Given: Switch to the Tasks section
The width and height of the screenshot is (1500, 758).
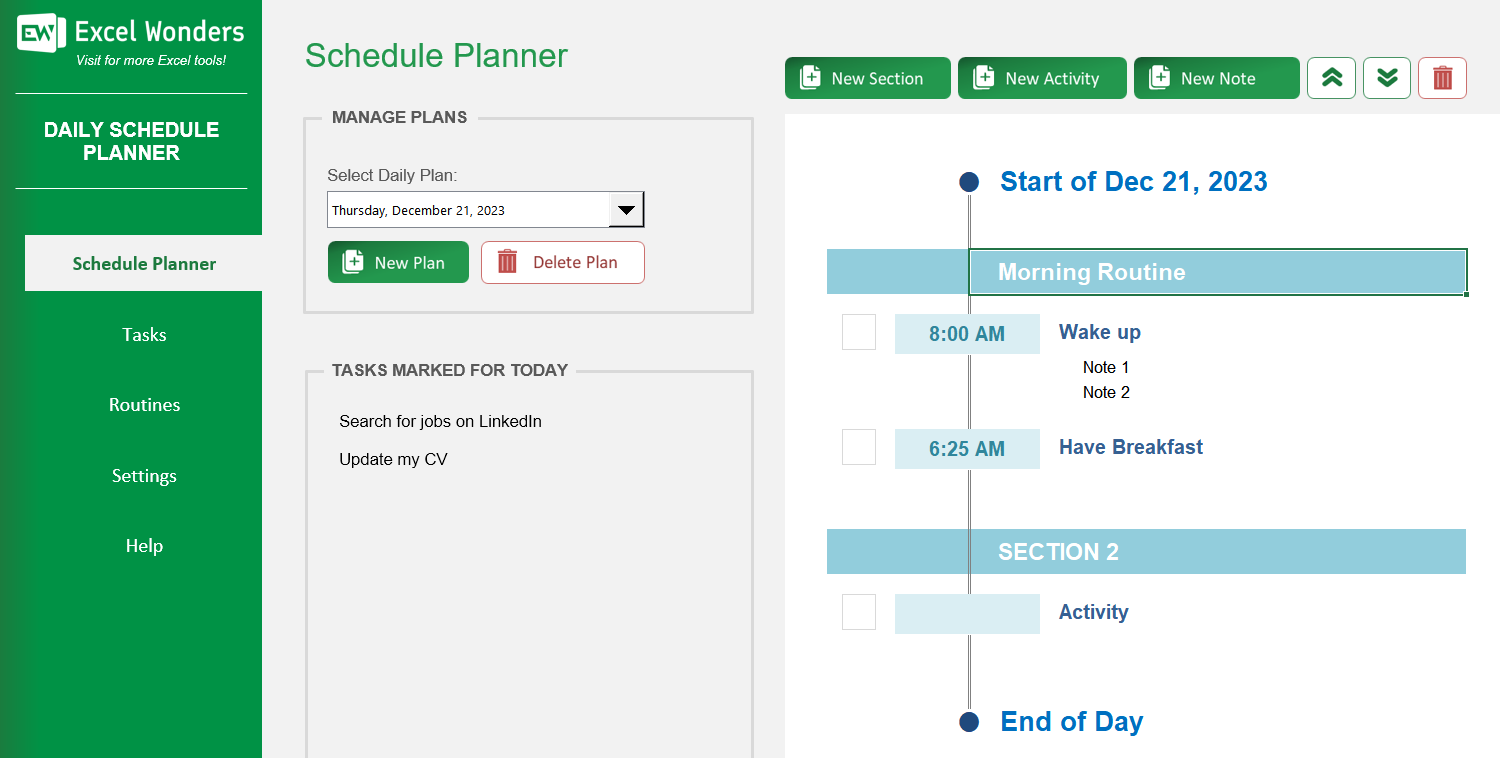Looking at the screenshot, I should tap(143, 334).
